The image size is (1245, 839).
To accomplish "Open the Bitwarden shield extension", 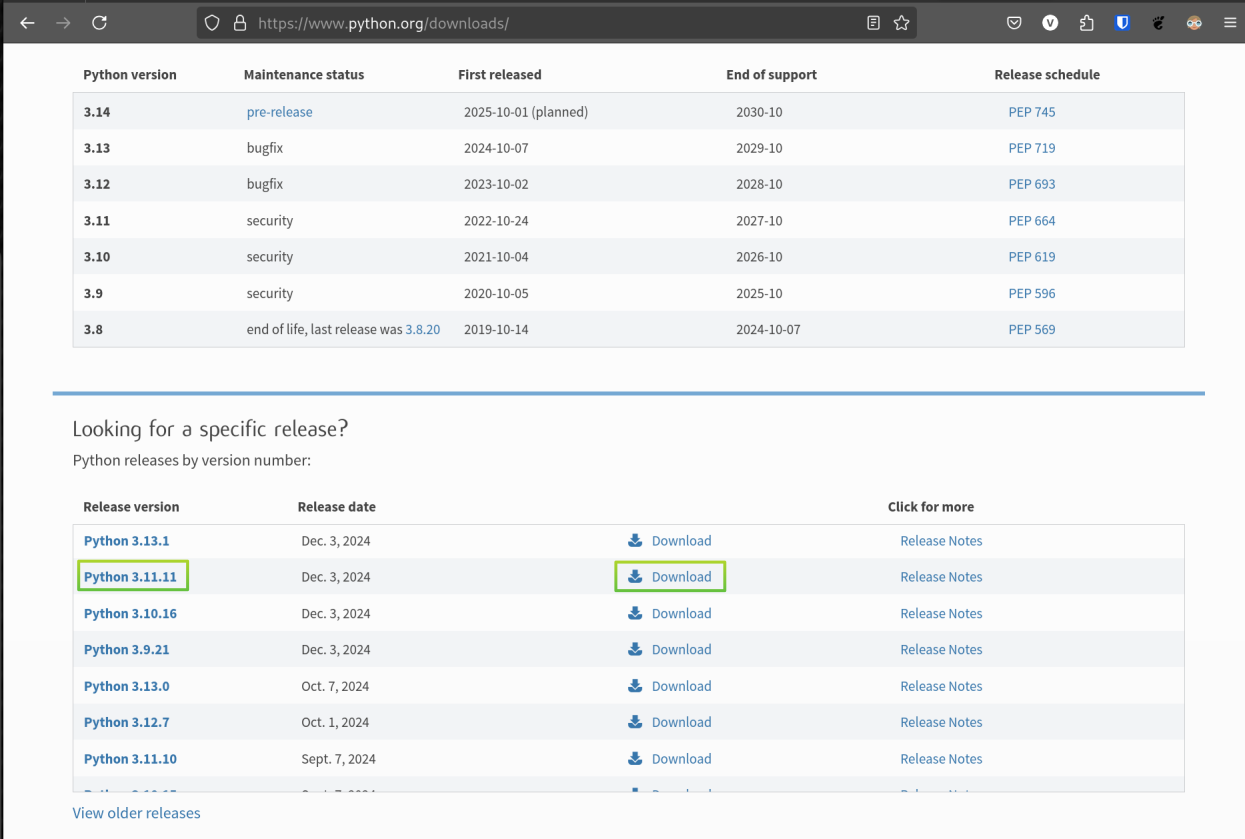I will (1122, 23).
